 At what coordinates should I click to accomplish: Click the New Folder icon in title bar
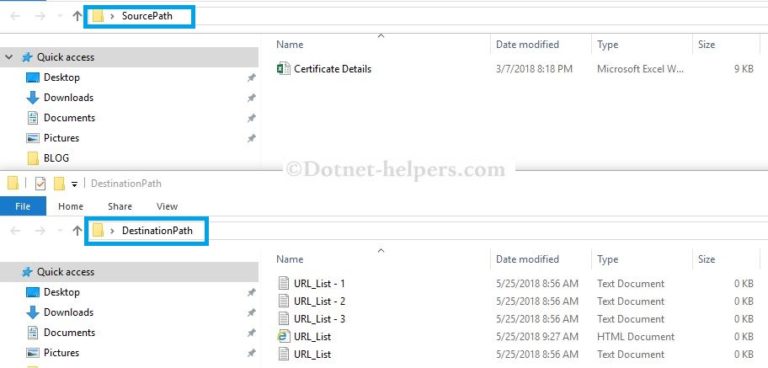[59, 184]
